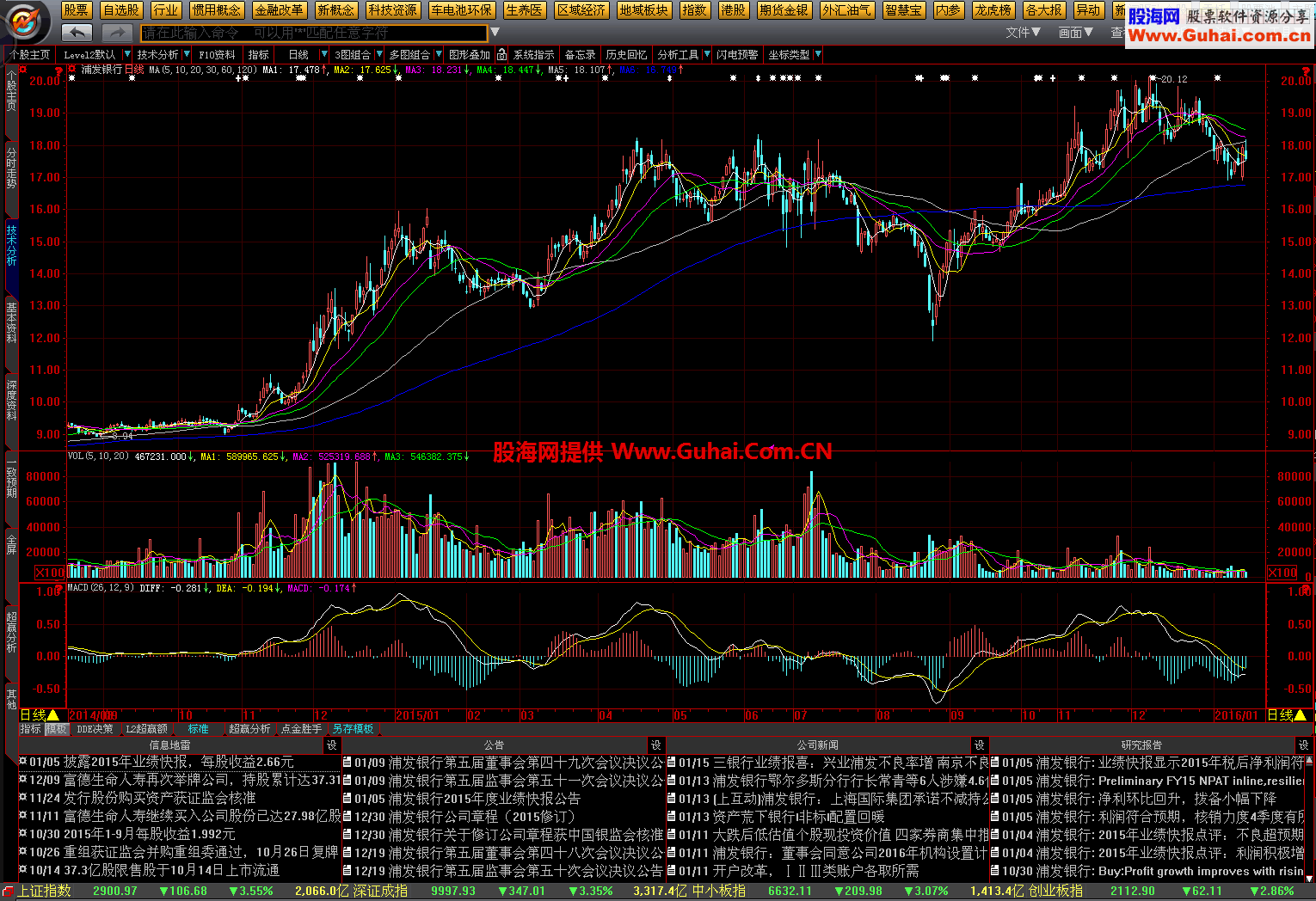This screenshot has height=901, width=1316.
Task: Click the 自选股 gold button
Action: pos(120,10)
